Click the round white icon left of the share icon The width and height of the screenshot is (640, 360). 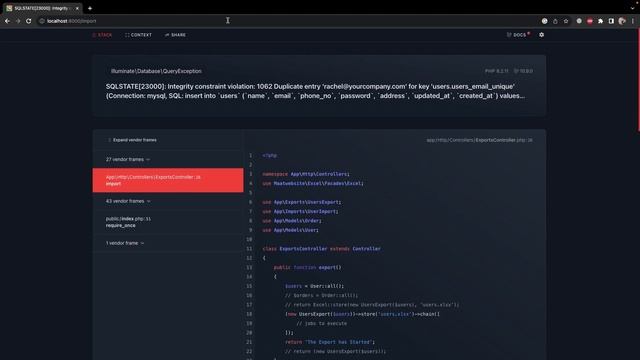544,21
